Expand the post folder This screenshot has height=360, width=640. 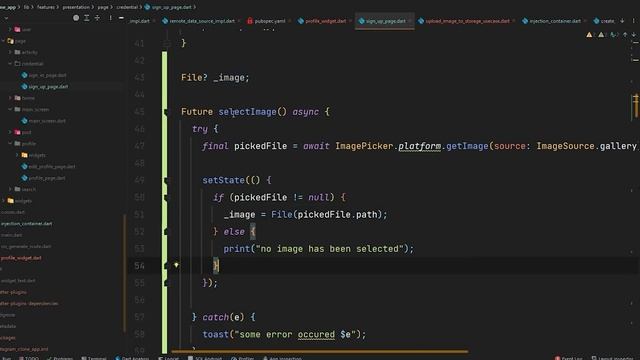(x=10, y=132)
